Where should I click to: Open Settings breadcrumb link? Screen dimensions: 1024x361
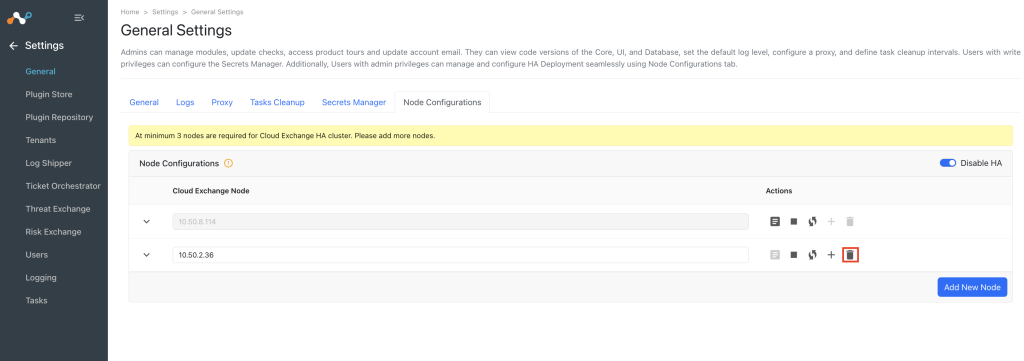pyautogui.click(x=165, y=12)
